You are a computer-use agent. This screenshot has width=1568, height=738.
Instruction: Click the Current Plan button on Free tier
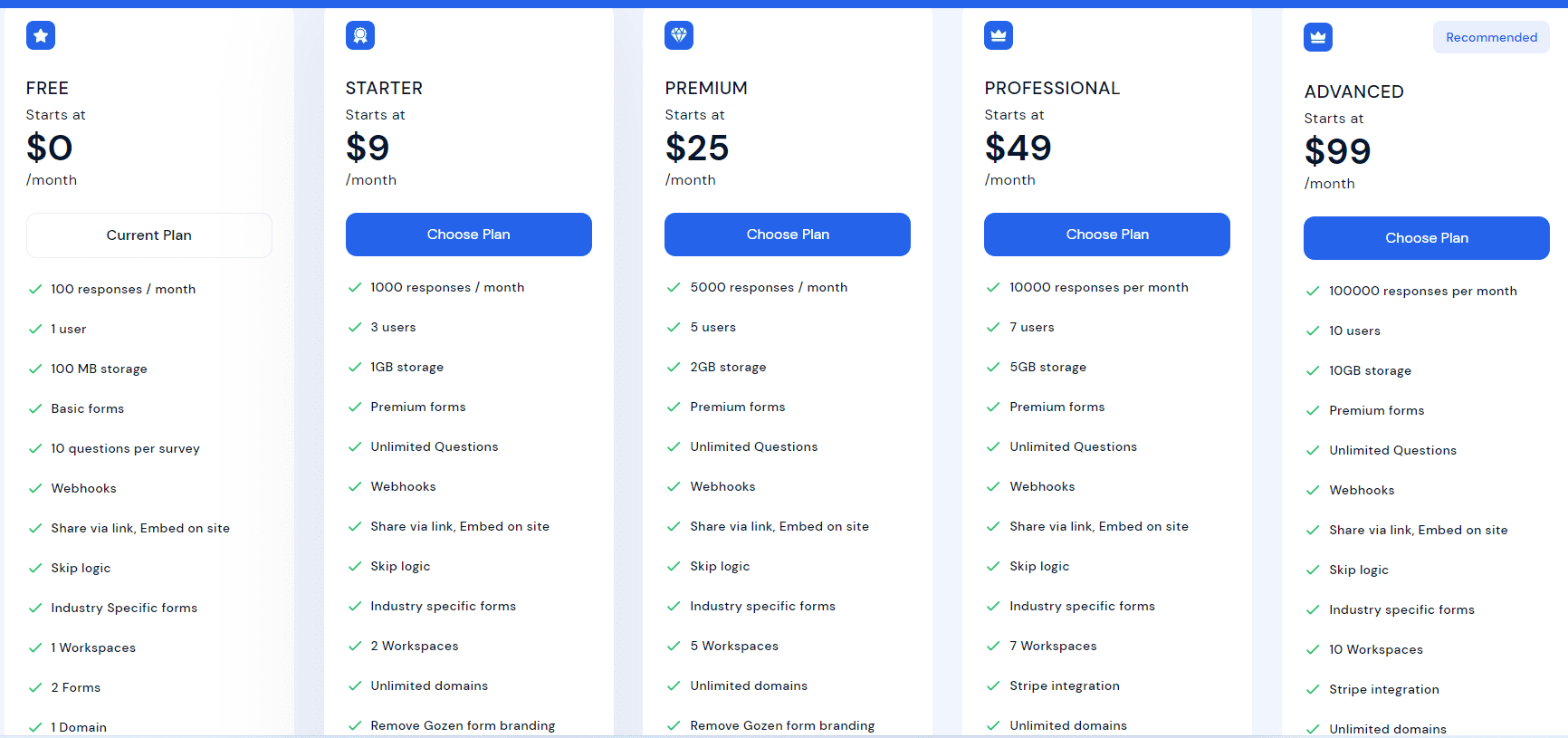(148, 235)
